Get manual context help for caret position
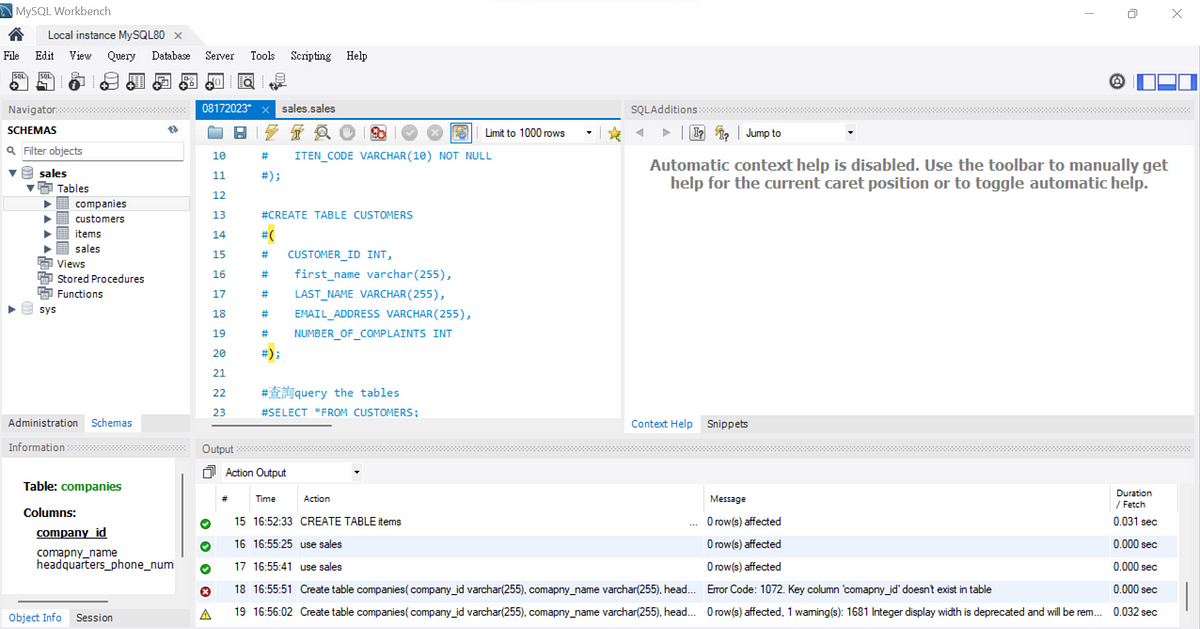The height and width of the screenshot is (629, 1200). tap(721, 133)
